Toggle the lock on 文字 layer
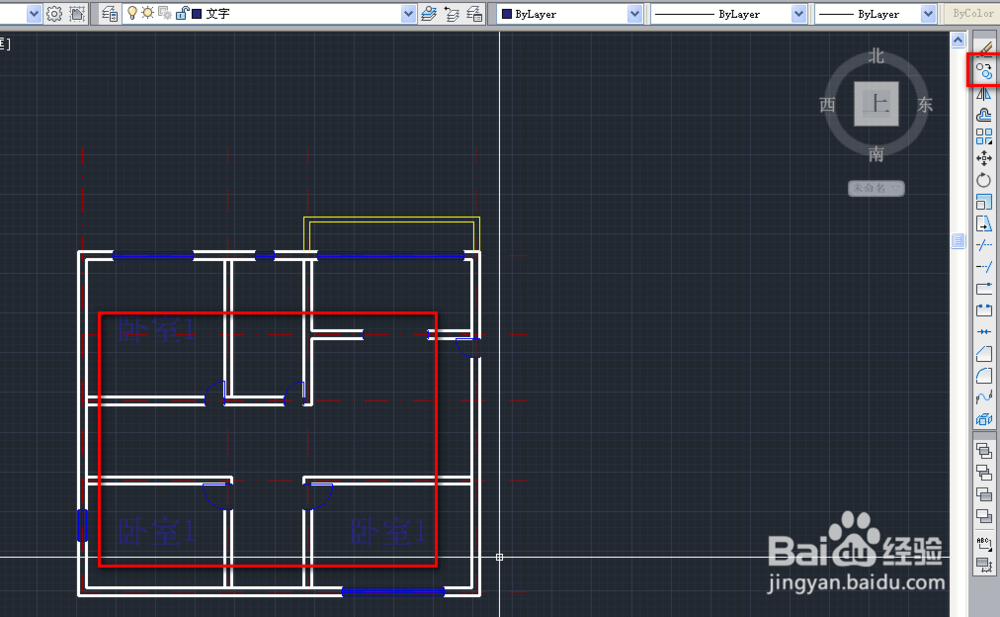Viewport: 1000px width, 617px height. pos(182,13)
